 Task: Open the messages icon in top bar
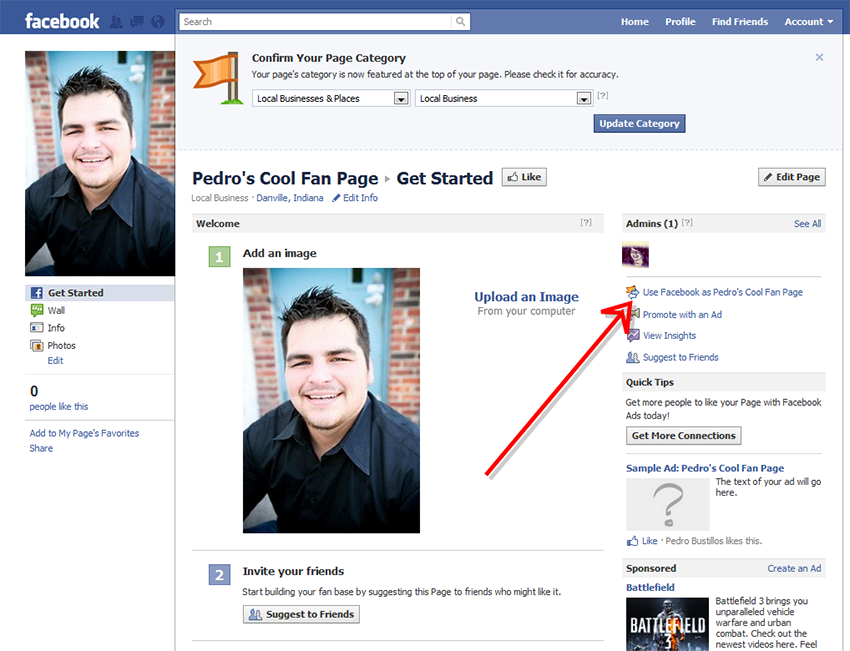(137, 22)
